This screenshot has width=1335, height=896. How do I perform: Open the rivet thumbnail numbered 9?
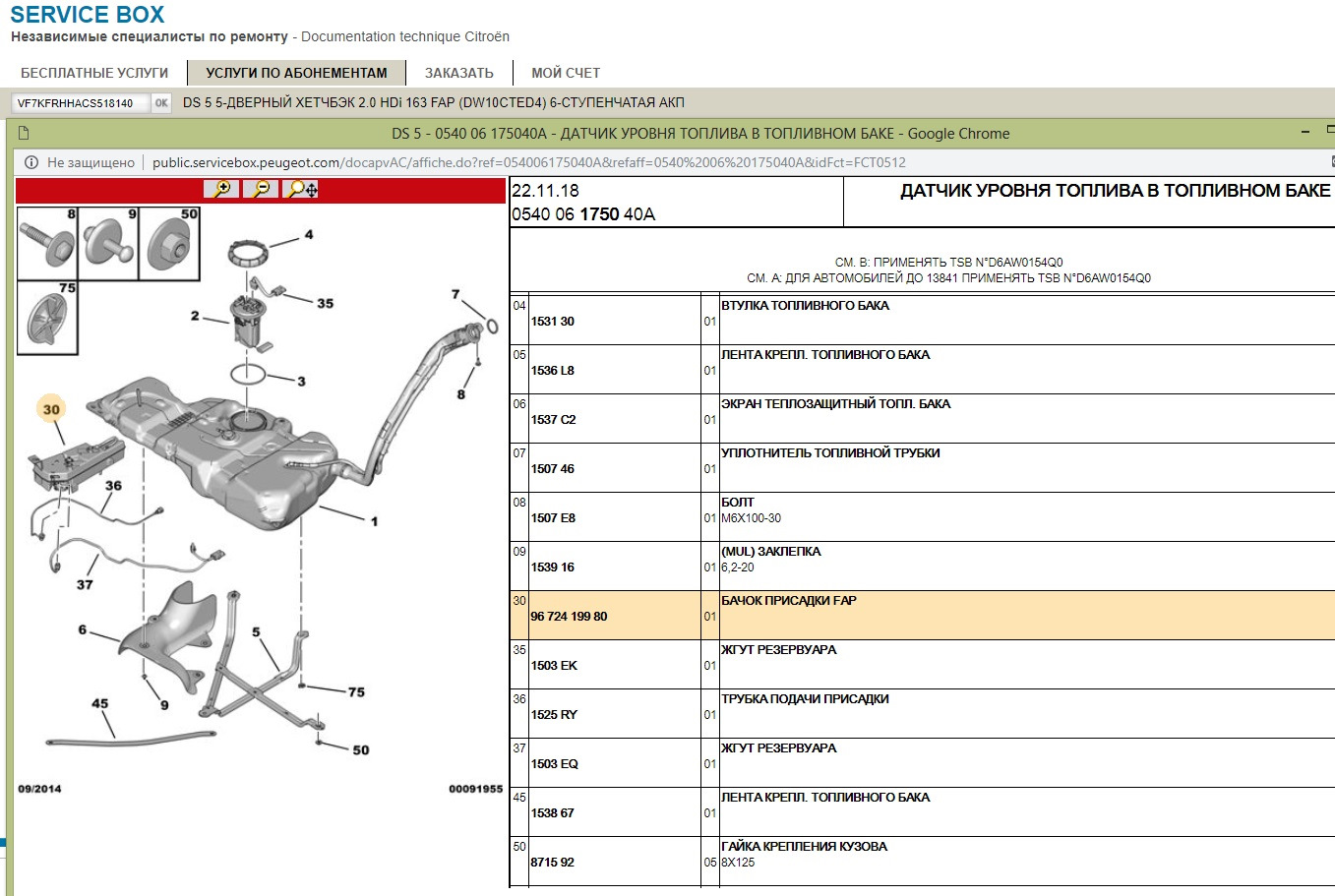[x=108, y=243]
